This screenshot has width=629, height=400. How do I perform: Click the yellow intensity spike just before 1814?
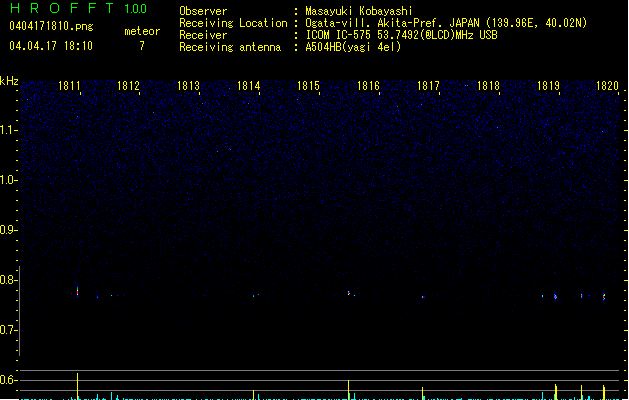tap(254, 395)
